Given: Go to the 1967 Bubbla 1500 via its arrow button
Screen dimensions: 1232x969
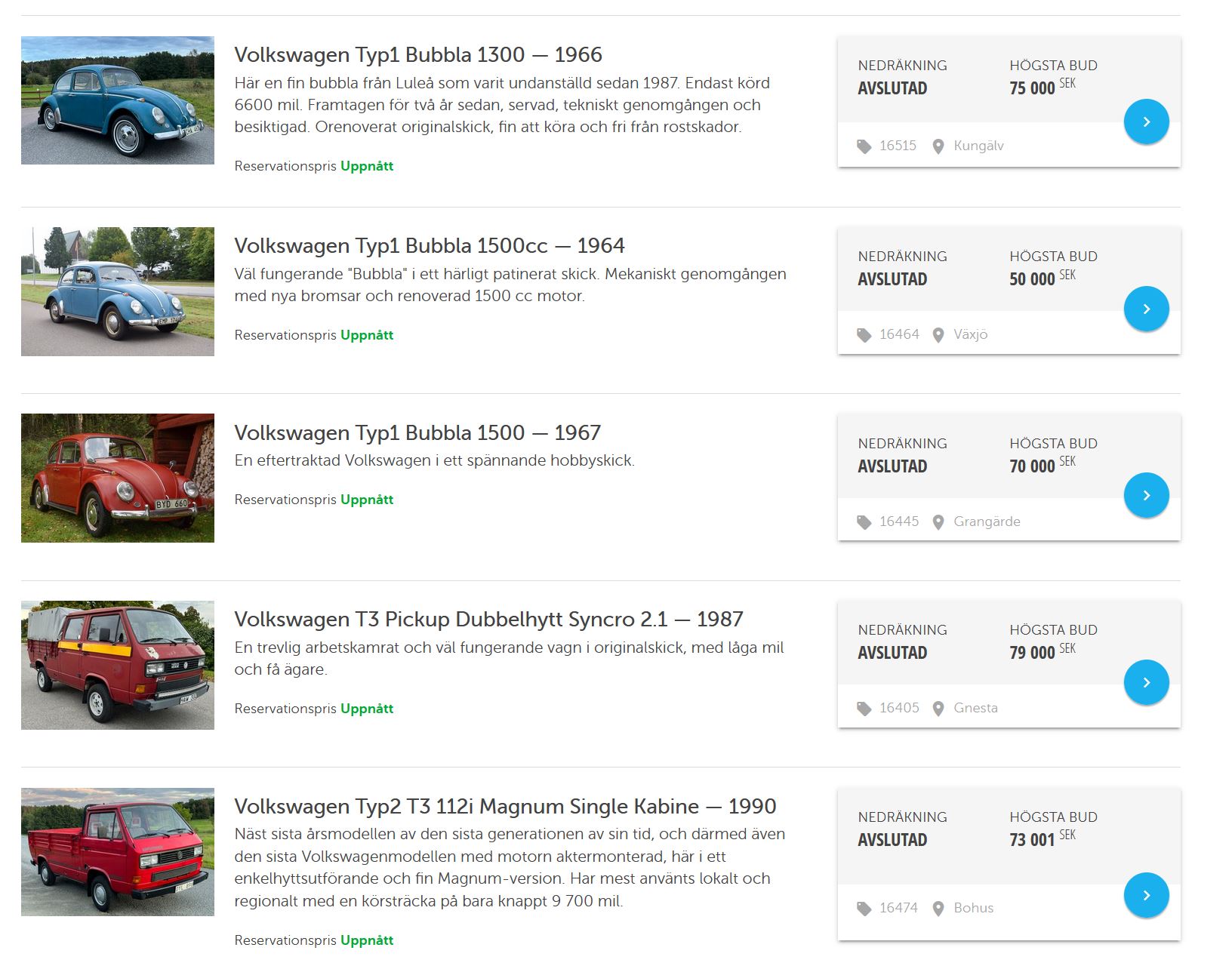Looking at the screenshot, I should [1146, 495].
